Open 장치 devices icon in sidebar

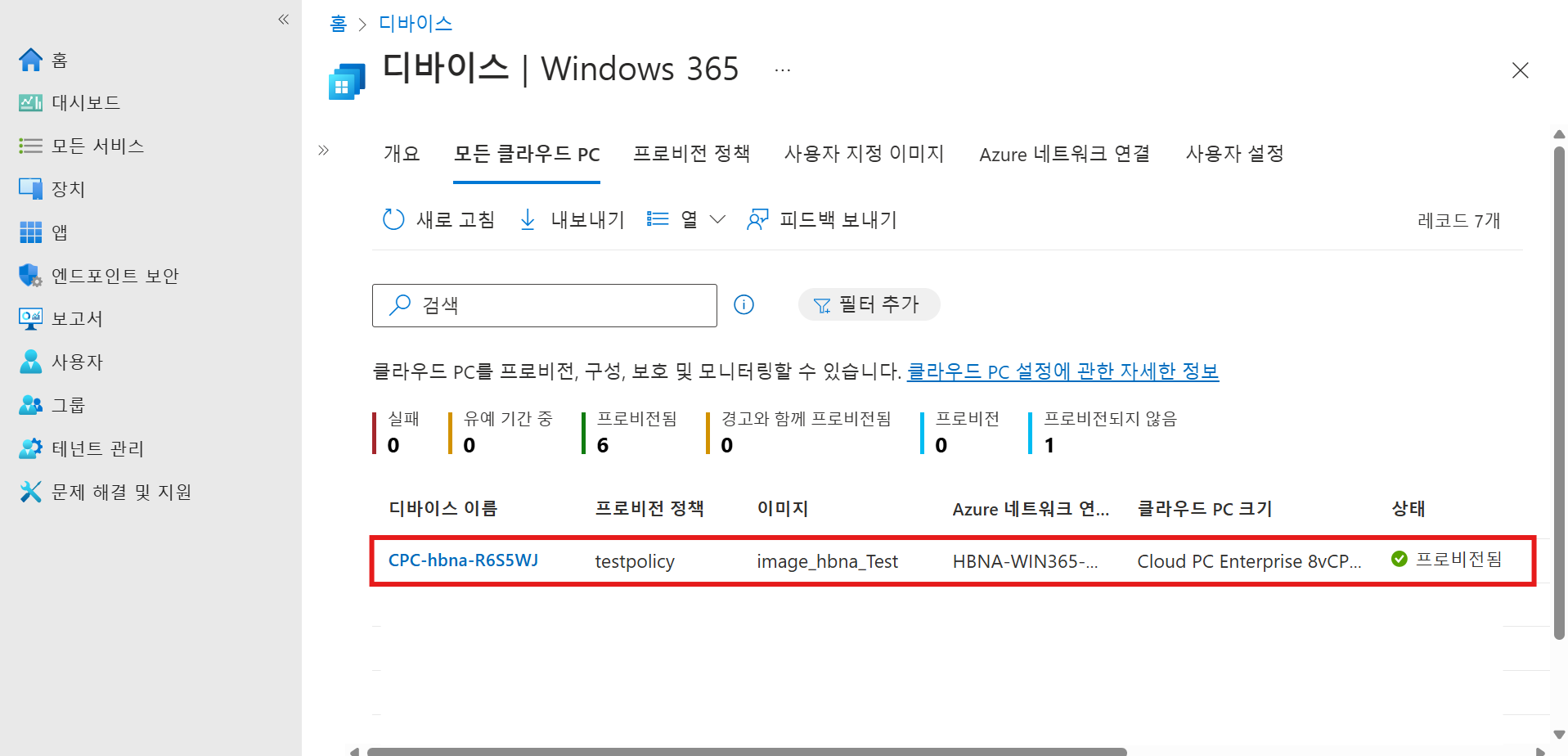pyautogui.click(x=30, y=189)
